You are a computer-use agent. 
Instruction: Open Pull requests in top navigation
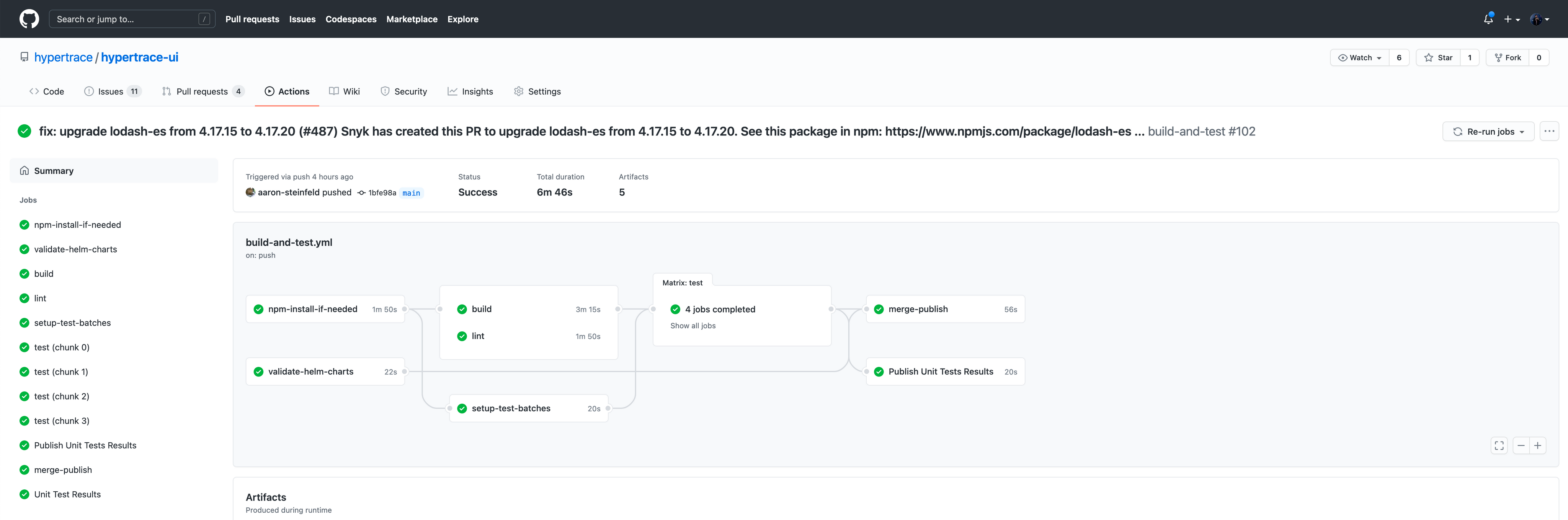coord(252,19)
